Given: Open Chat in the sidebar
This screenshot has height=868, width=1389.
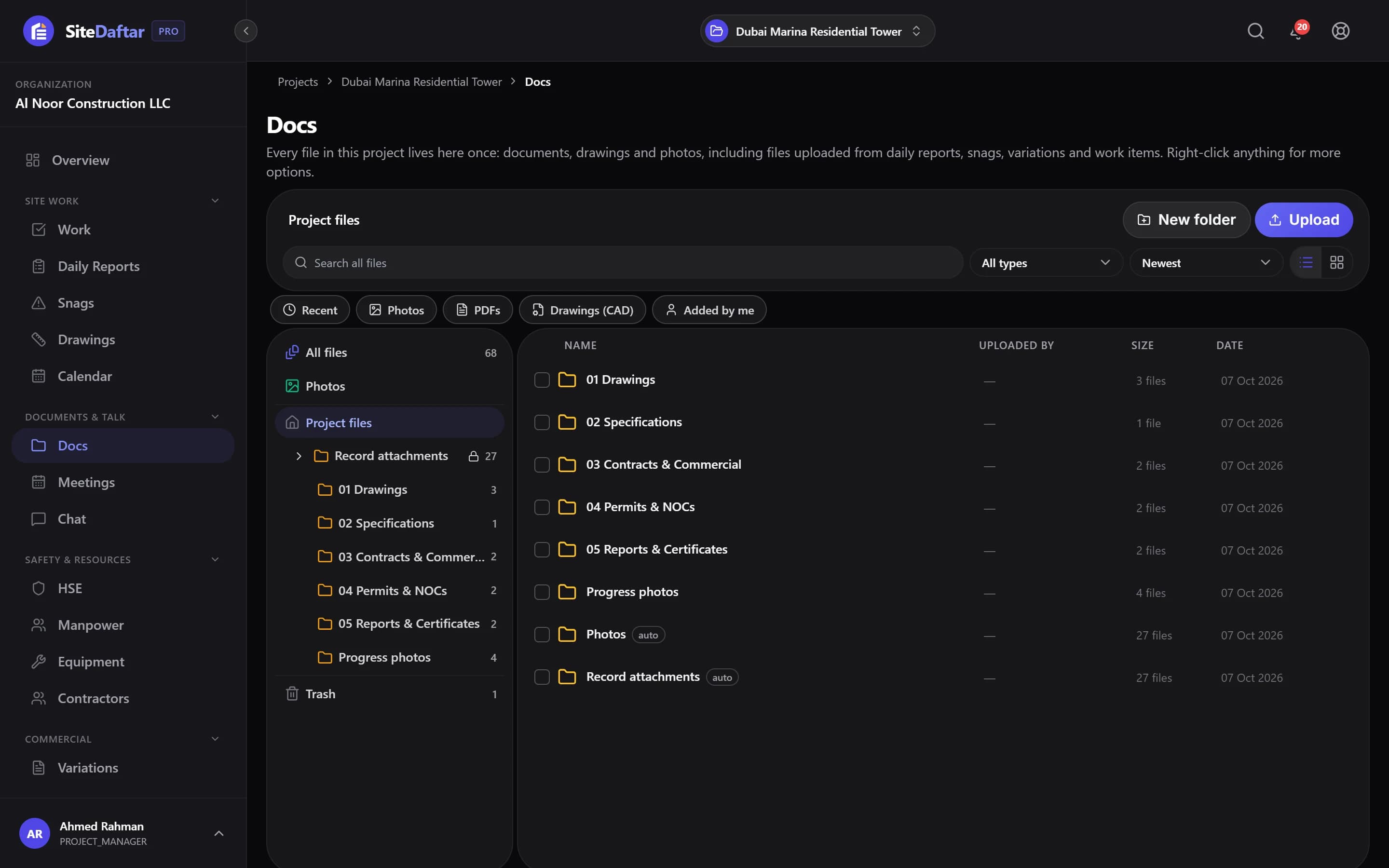Looking at the screenshot, I should coord(123,519).
